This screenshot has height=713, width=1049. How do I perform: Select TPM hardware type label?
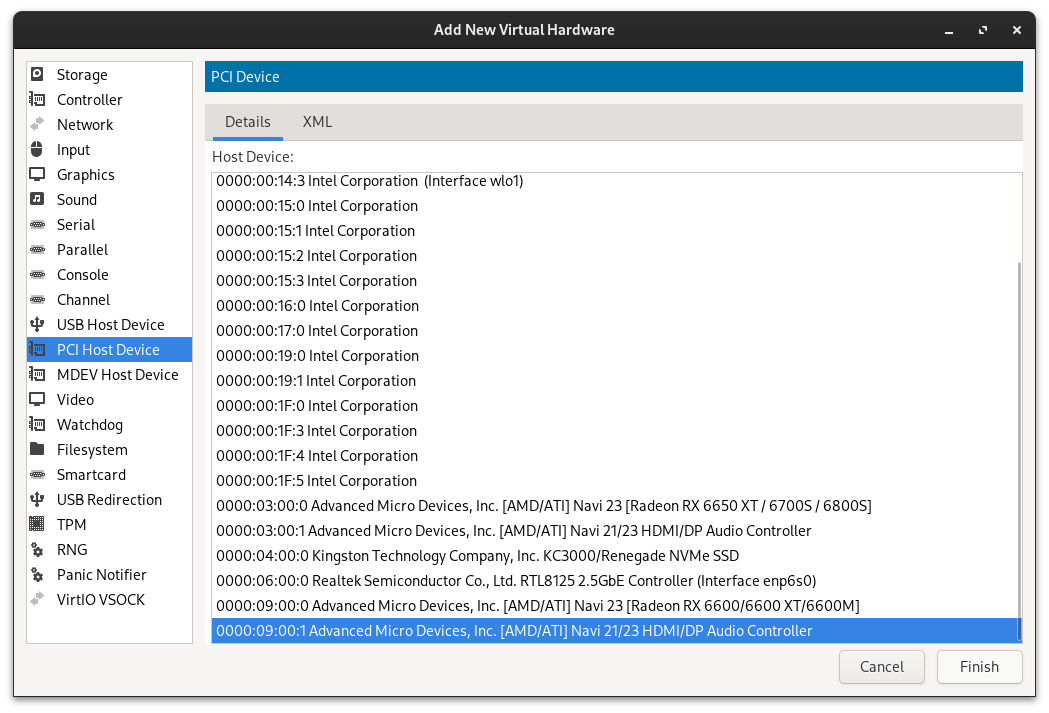(72, 524)
